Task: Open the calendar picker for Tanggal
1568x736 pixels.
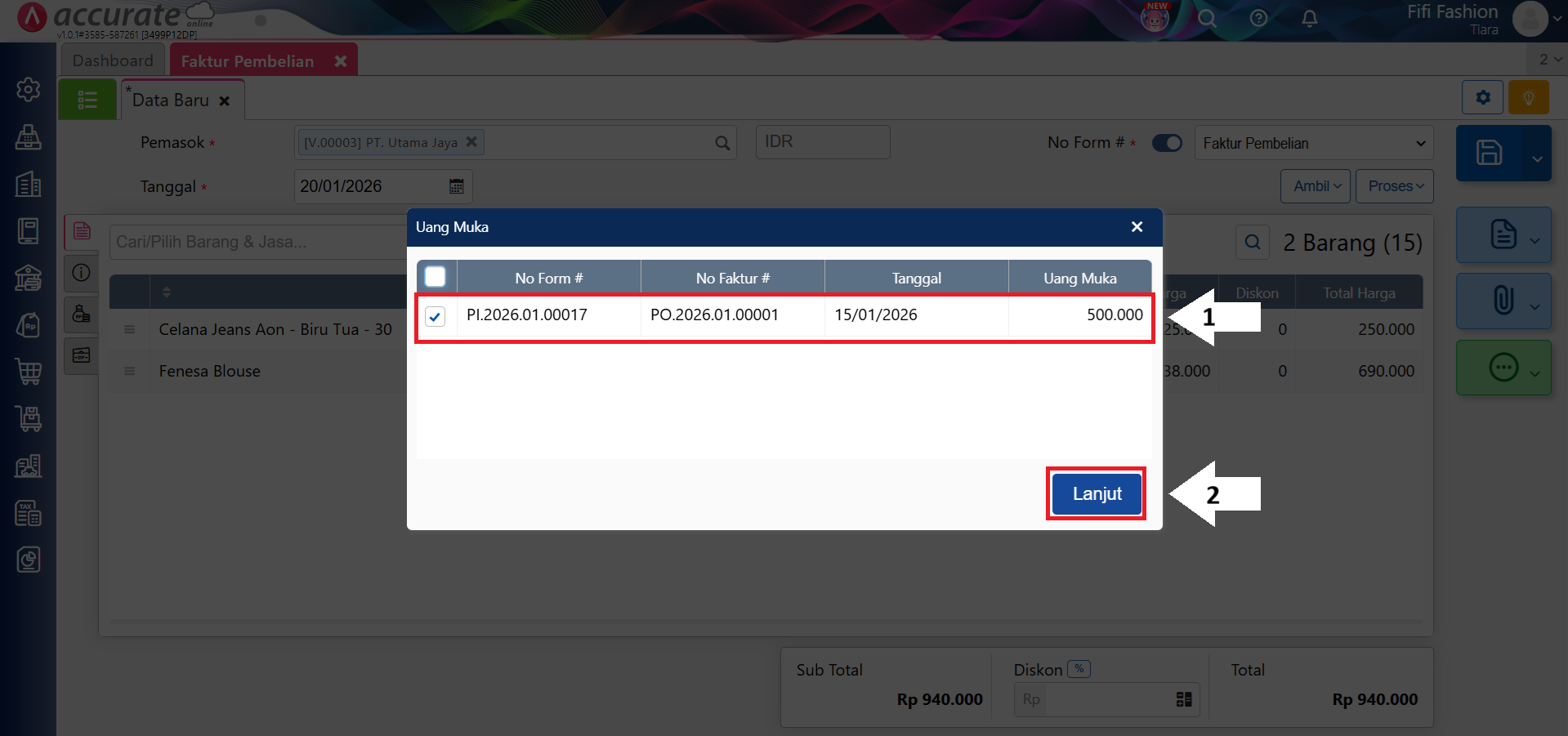Action: 456,186
